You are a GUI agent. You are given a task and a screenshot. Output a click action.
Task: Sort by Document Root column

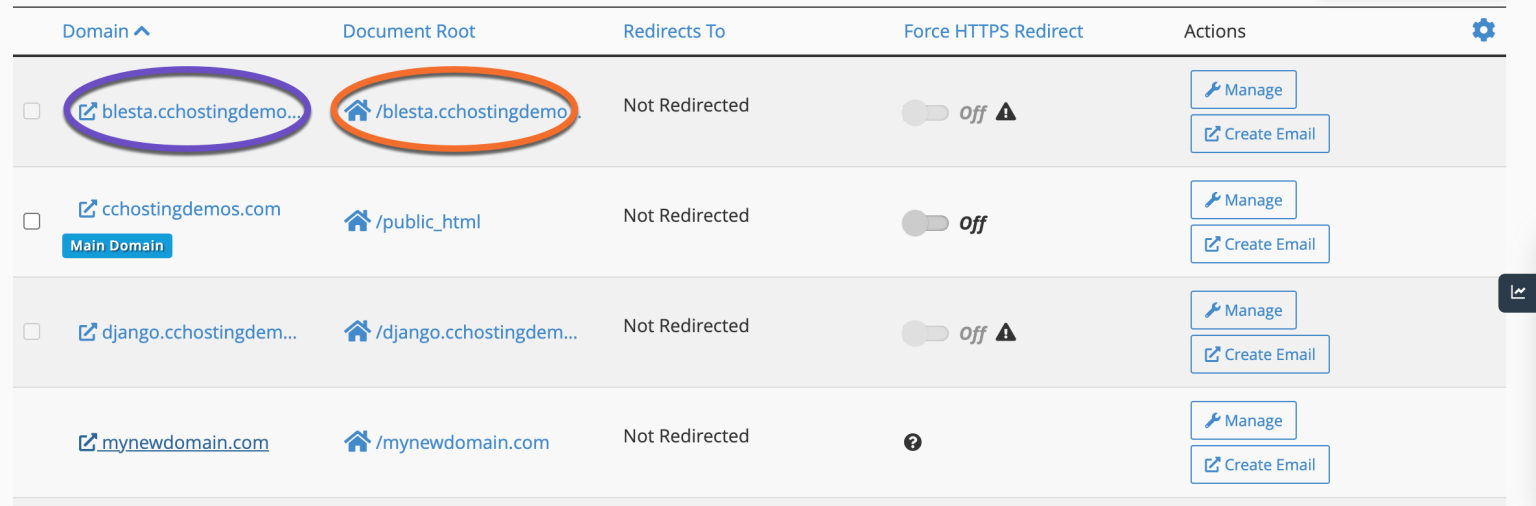click(x=409, y=31)
